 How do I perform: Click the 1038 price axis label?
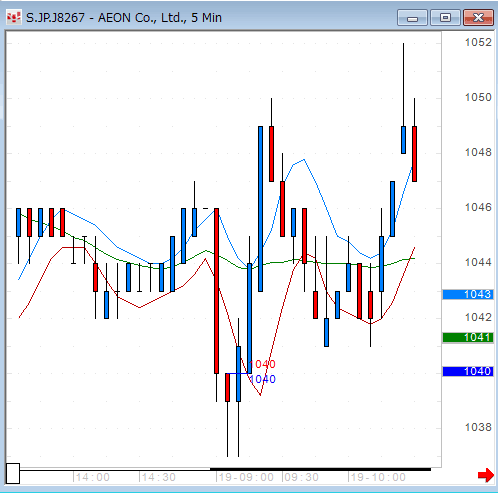478,427
